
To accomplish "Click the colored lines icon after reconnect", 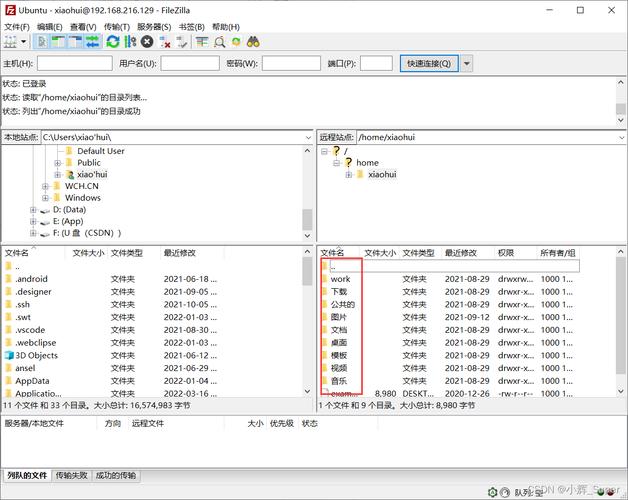I will pos(202,42).
